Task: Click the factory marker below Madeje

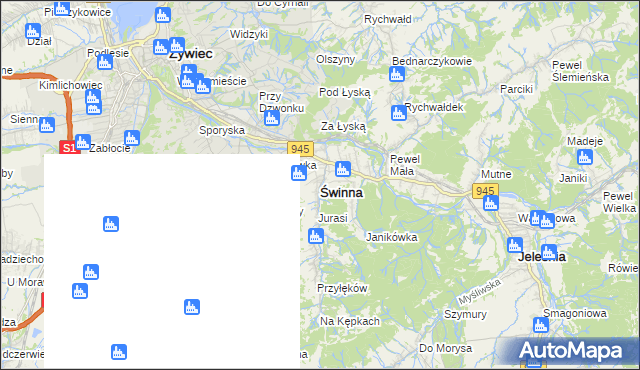Action: pos(585,157)
